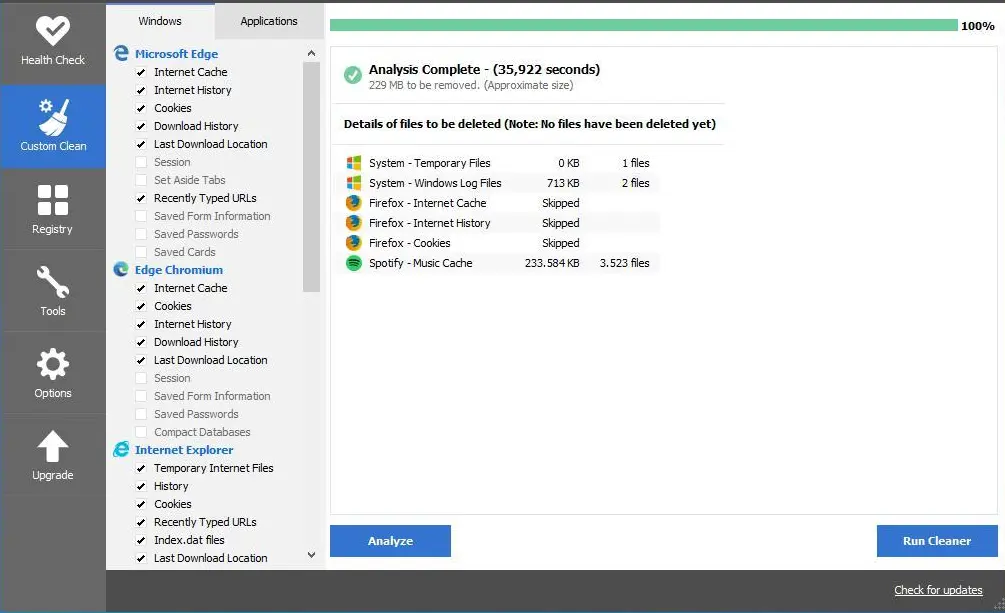Click the Check for updates link
Image resolution: width=1005 pixels, height=613 pixels.
click(937, 590)
